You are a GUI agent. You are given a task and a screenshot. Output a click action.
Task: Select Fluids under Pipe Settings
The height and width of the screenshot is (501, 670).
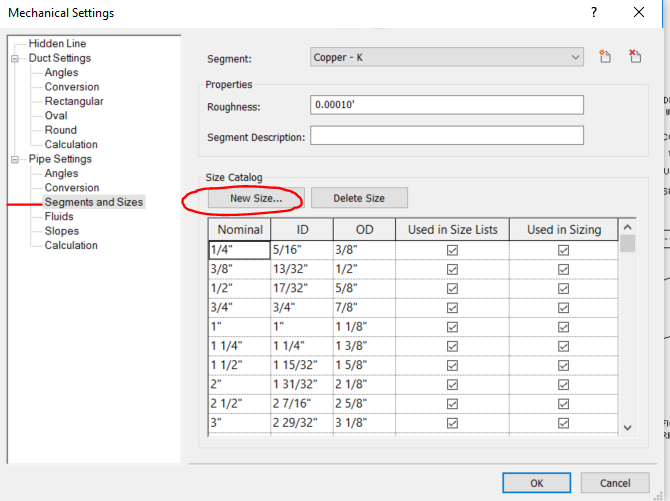[x=59, y=216]
